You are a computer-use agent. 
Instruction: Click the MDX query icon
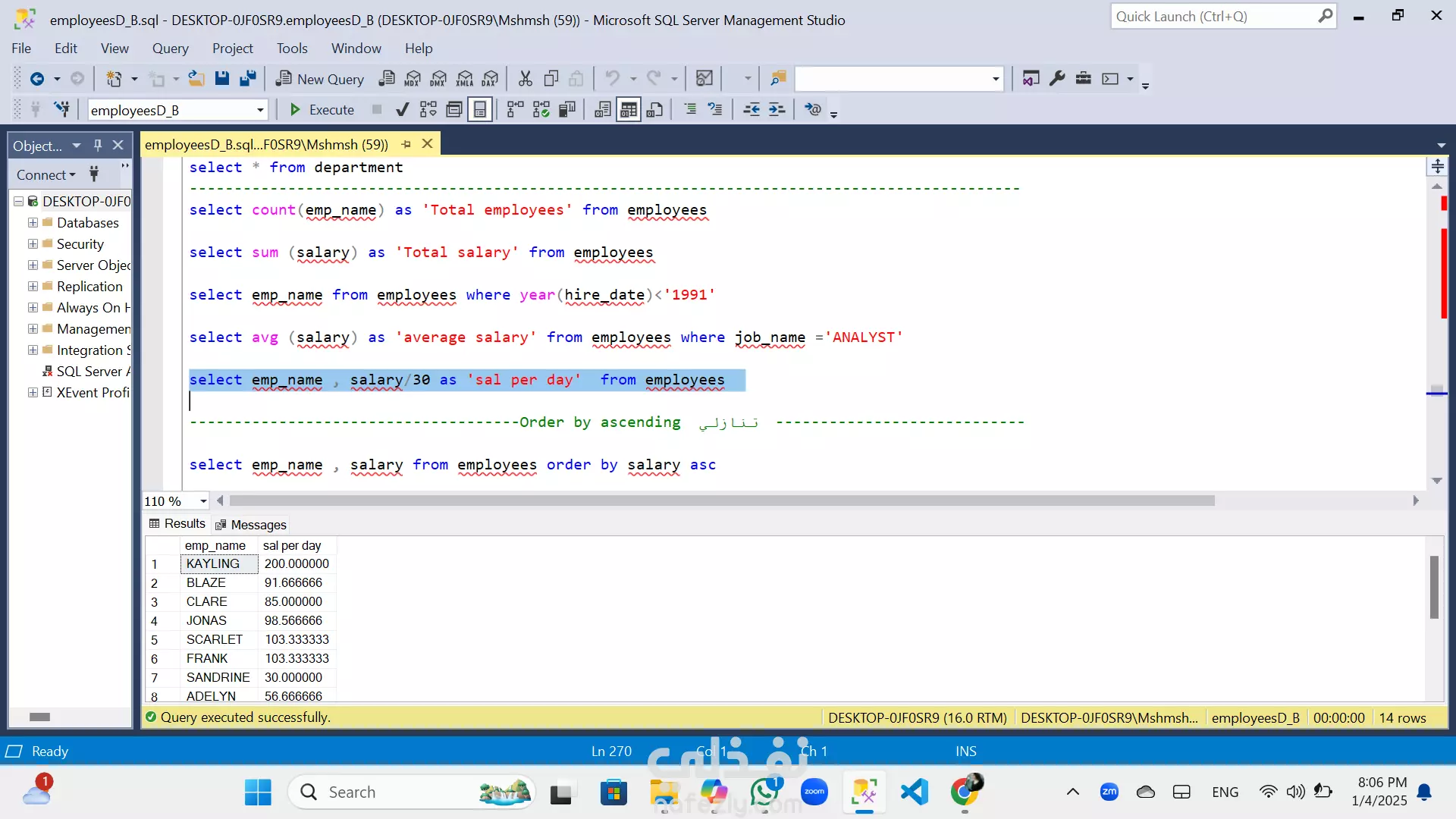tap(413, 78)
